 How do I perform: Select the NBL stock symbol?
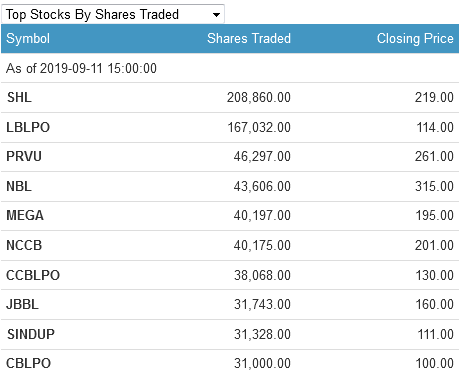tap(19, 186)
